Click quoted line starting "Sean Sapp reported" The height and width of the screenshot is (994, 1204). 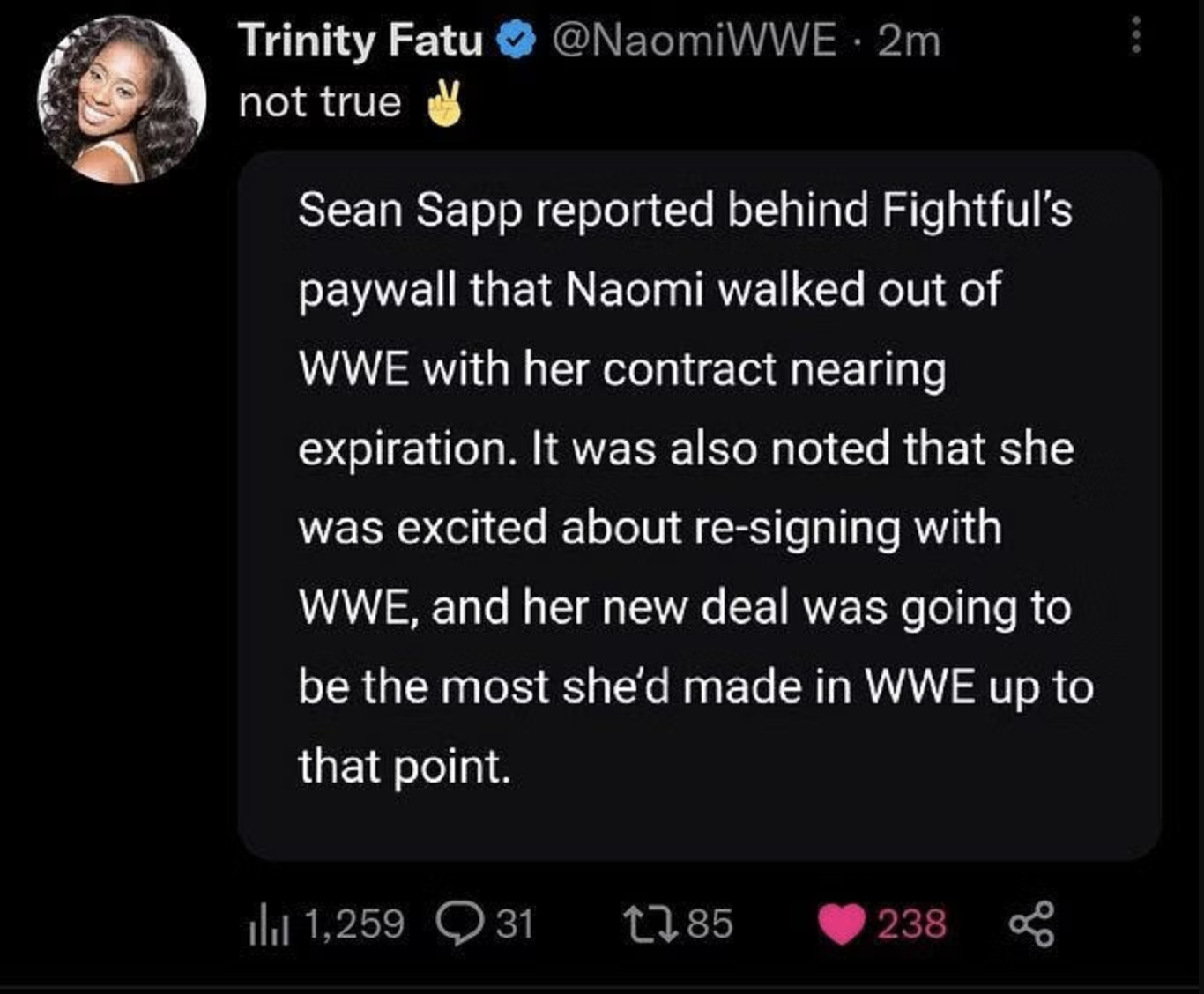(x=685, y=211)
